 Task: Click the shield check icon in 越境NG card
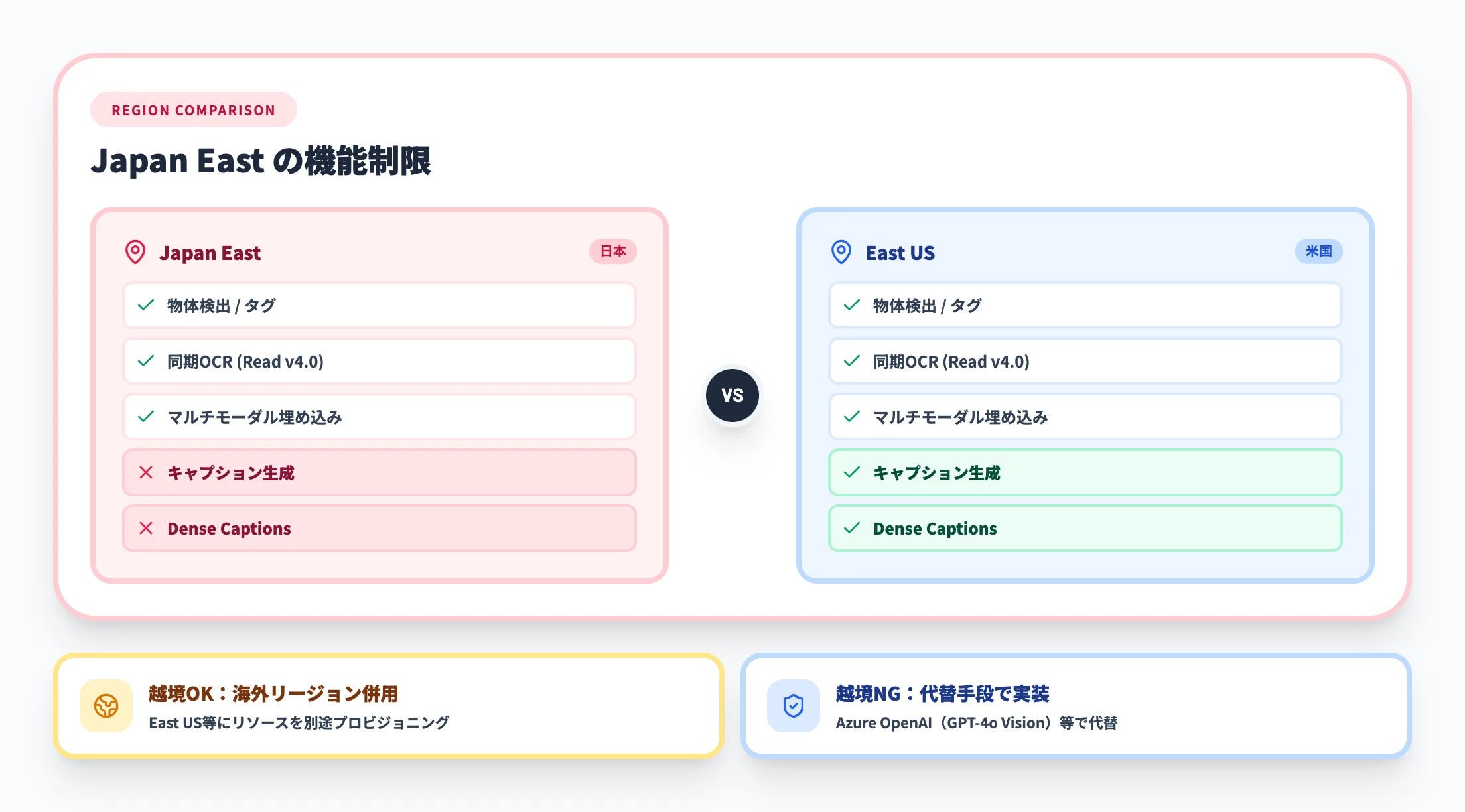coord(794,706)
